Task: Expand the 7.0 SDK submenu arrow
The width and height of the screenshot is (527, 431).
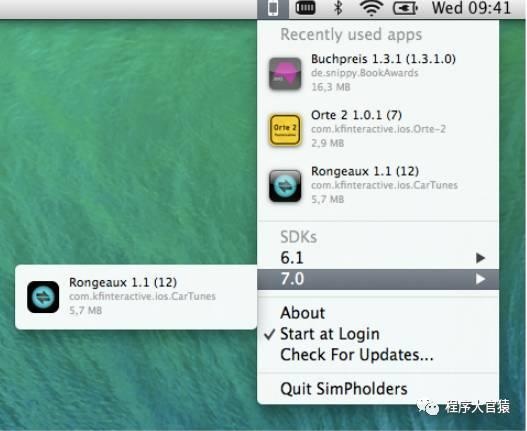Action: click(481, 279)
